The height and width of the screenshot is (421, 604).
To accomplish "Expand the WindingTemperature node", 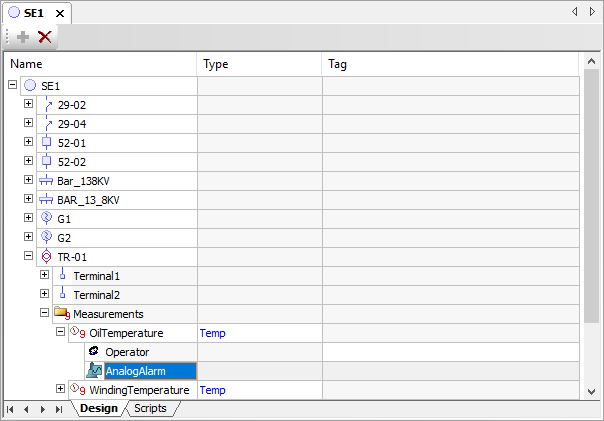I will click(x=61, y=389).
